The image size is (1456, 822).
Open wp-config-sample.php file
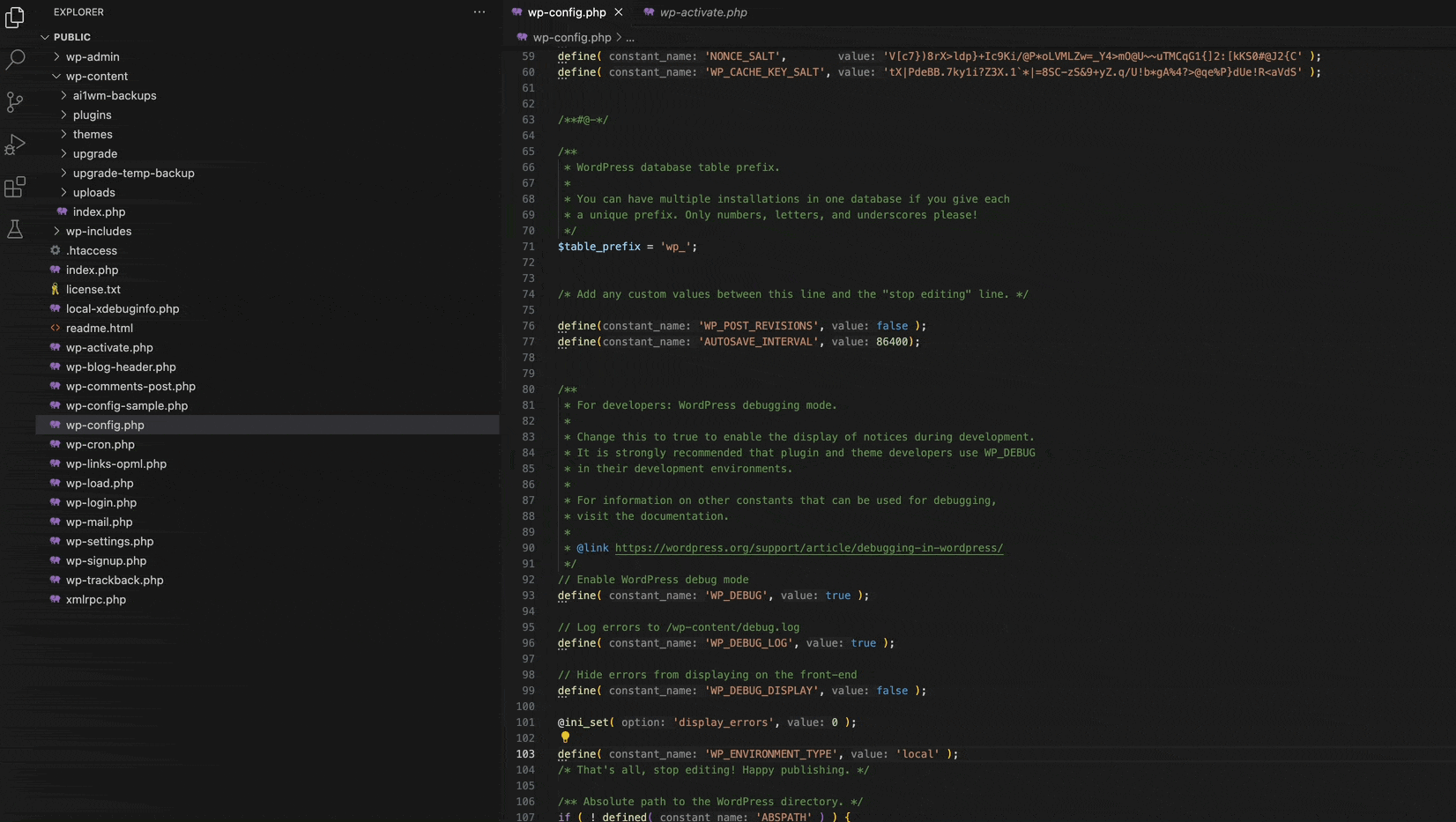127,405
